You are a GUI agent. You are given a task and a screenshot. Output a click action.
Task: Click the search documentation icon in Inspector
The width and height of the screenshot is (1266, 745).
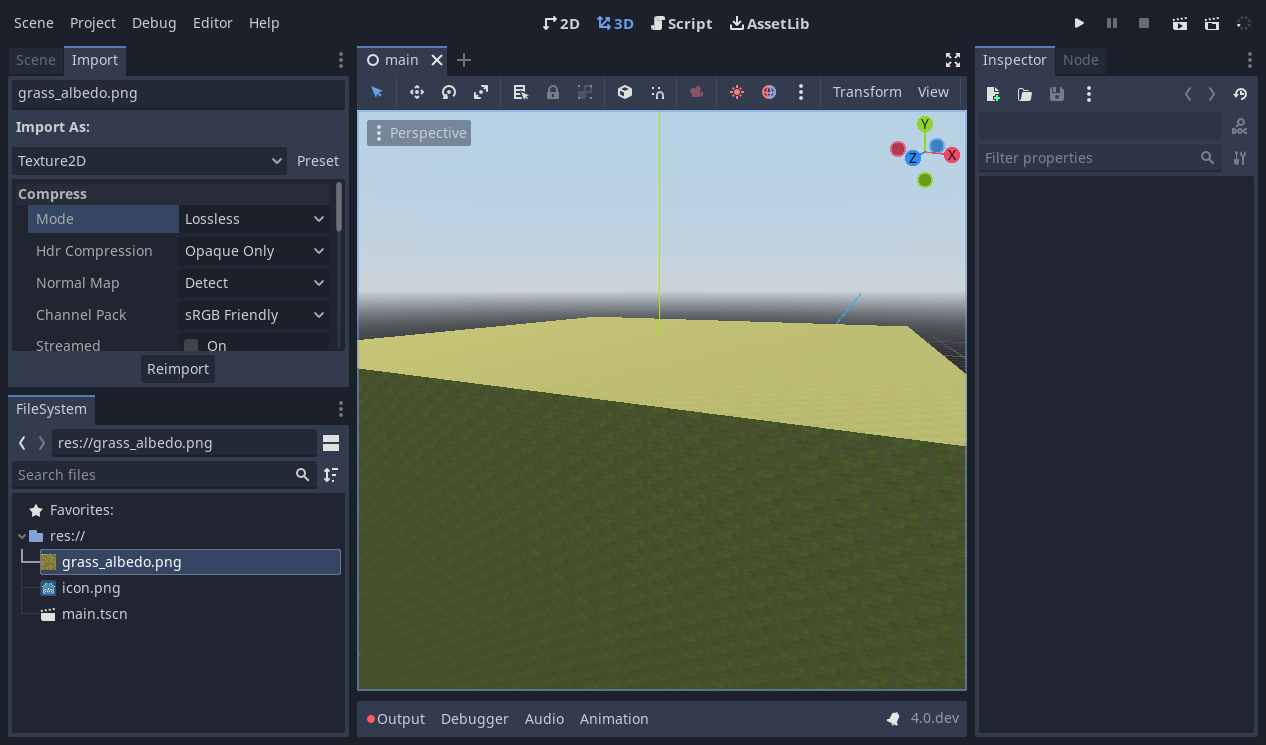1239,126
